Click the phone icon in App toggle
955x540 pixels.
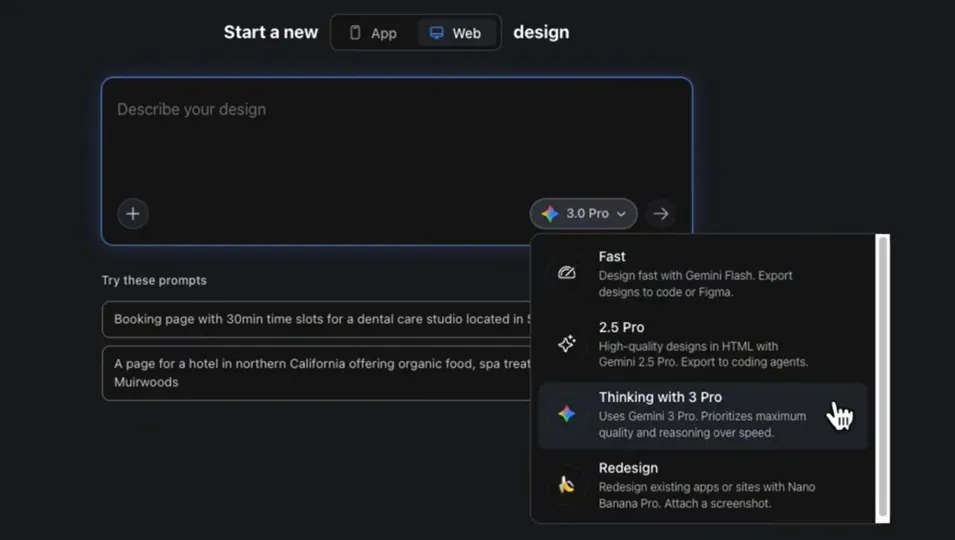(x=355, y=32)
